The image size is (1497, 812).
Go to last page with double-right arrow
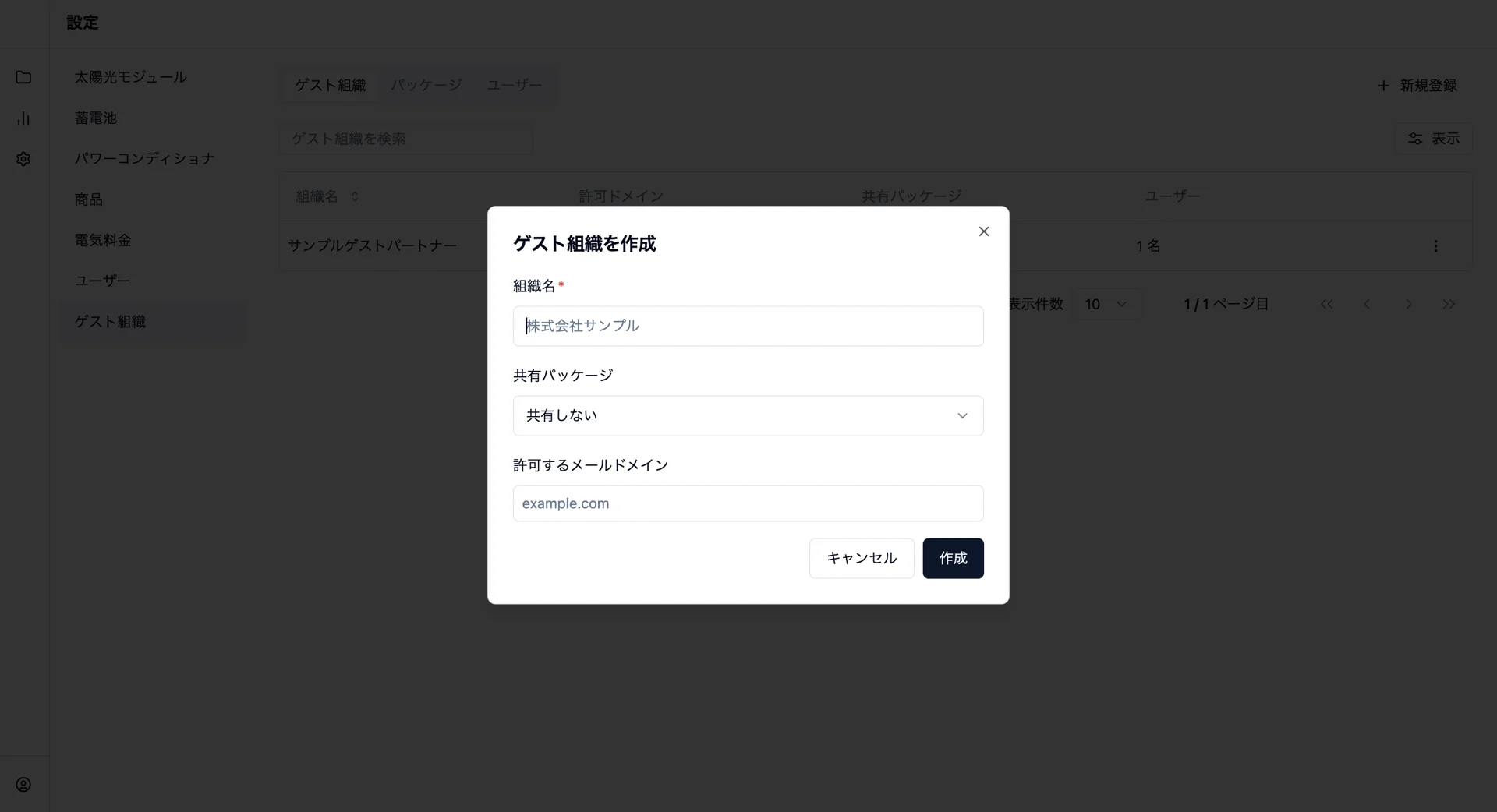click(x=1449, y=304)
